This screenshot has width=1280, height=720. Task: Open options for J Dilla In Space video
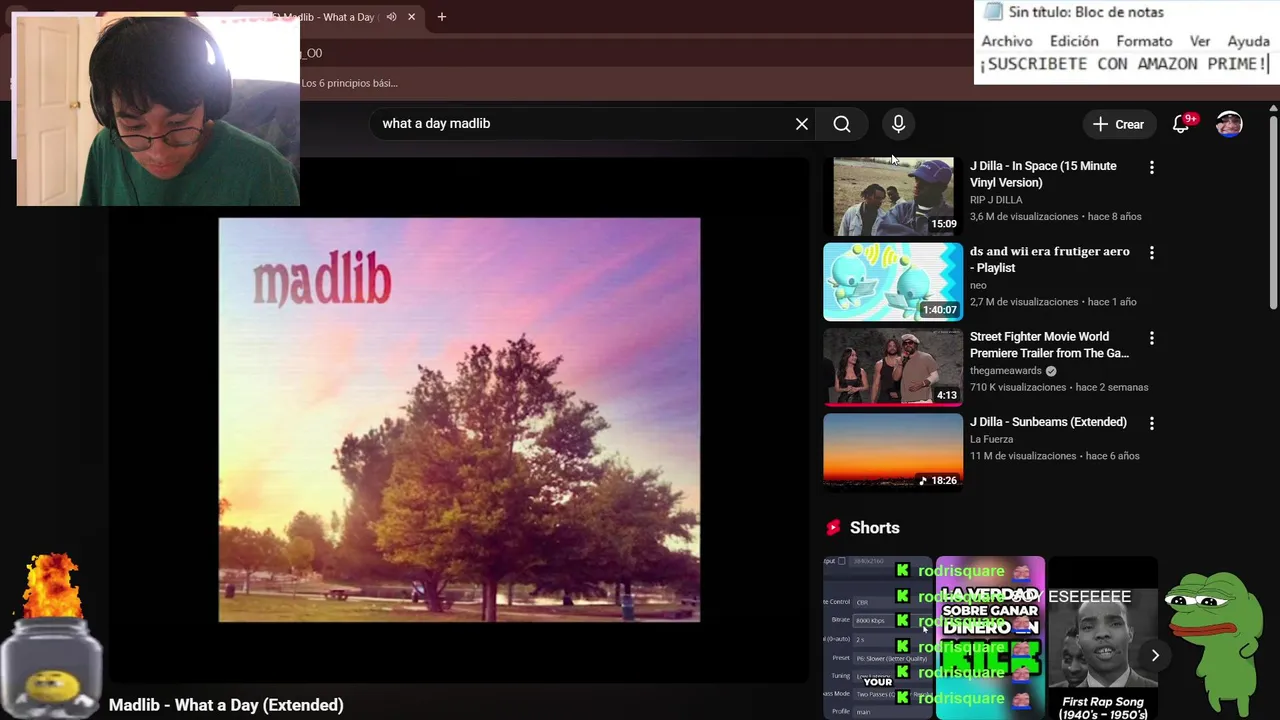point(1151,168)
